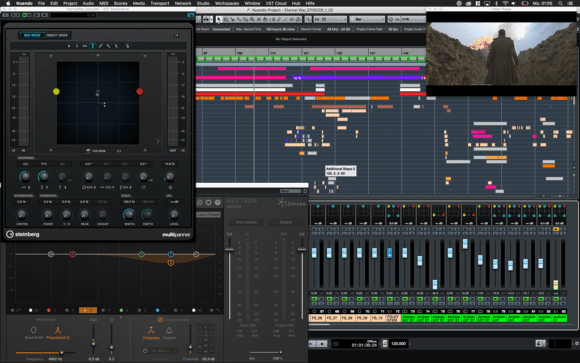Screen dimensions: 580x363
Task: Open the Project menu
Action: 70,3
